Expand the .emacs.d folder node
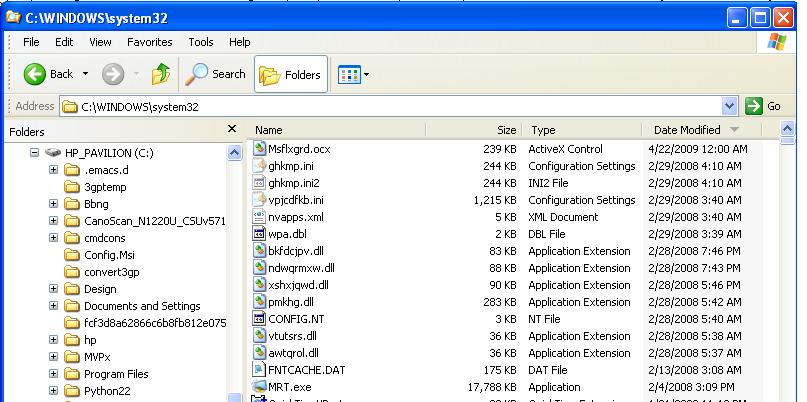This screenshot has width=807, height=402. 54,170
